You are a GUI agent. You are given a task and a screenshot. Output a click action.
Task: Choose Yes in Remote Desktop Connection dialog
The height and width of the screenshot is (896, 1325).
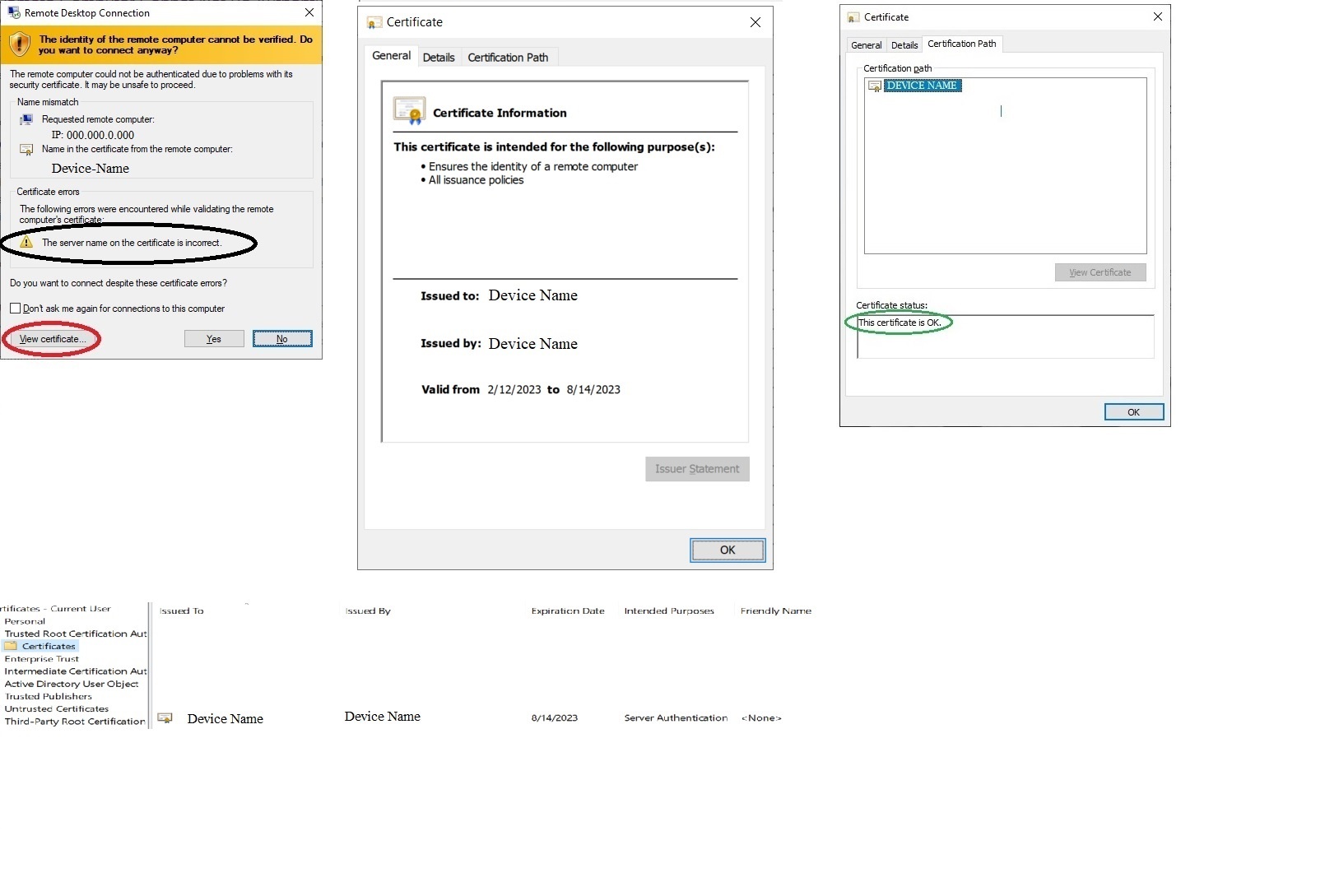214,339
